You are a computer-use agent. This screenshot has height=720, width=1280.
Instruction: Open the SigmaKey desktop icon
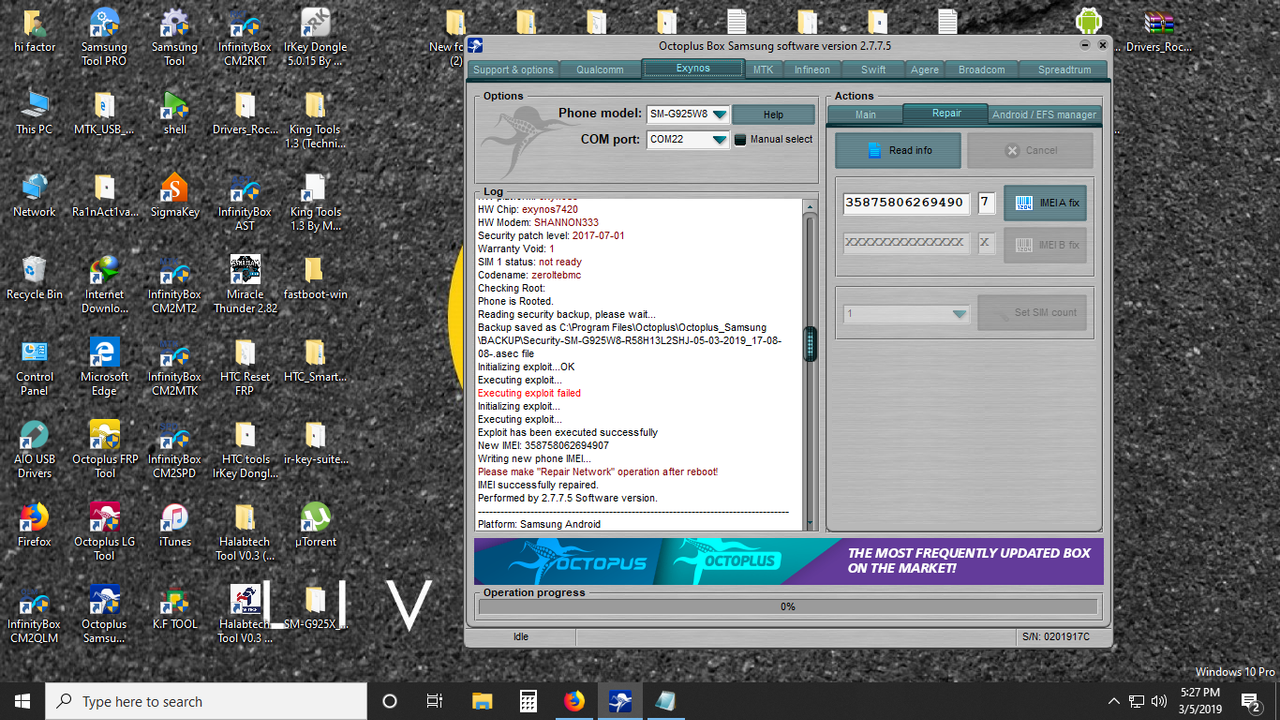(175, 196)
